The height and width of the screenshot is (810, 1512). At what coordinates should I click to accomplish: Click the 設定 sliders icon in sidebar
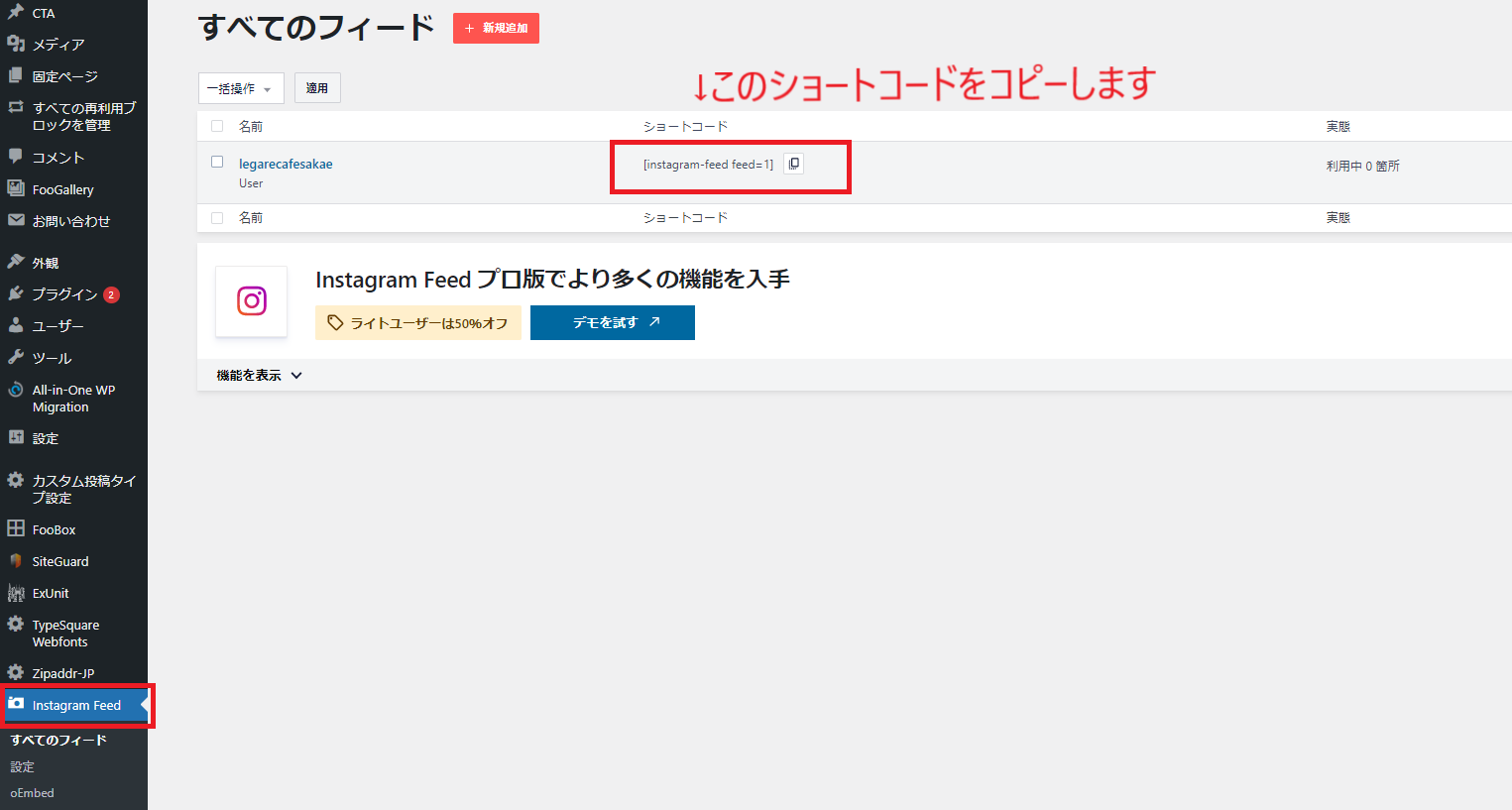(16, 437)
